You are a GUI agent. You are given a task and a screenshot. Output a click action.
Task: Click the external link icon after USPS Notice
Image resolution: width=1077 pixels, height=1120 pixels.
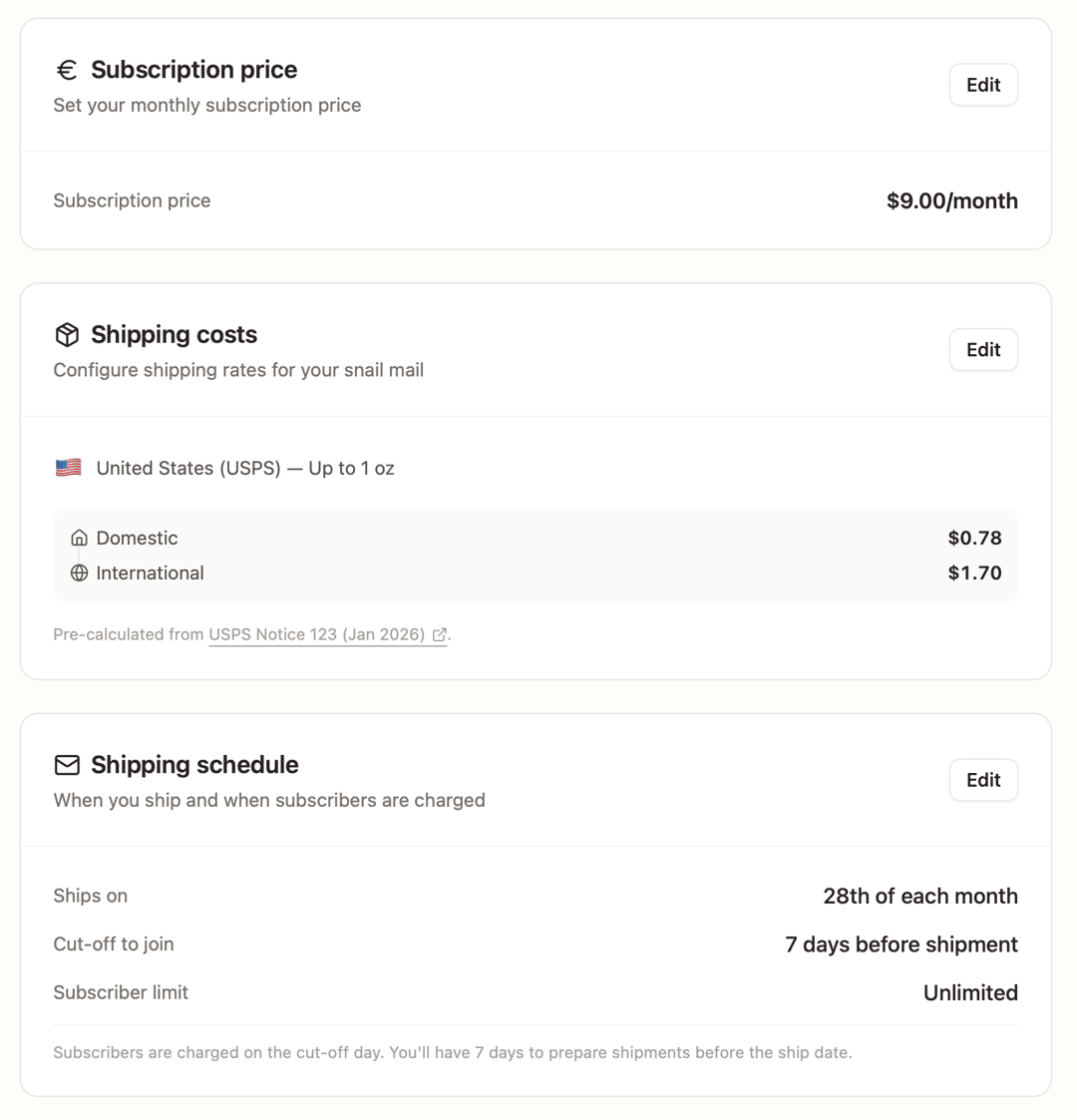coord(439,634)
